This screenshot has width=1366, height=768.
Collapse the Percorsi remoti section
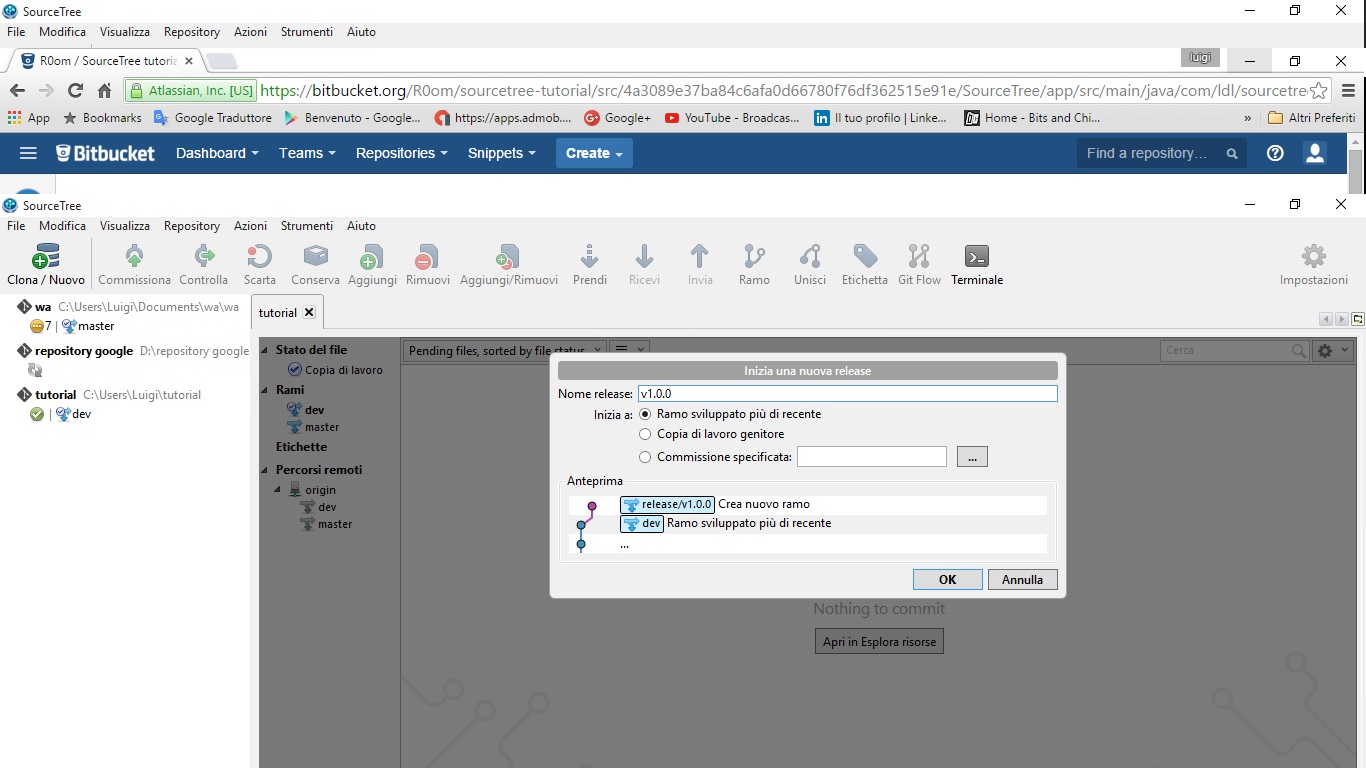[x=266, y=470]
